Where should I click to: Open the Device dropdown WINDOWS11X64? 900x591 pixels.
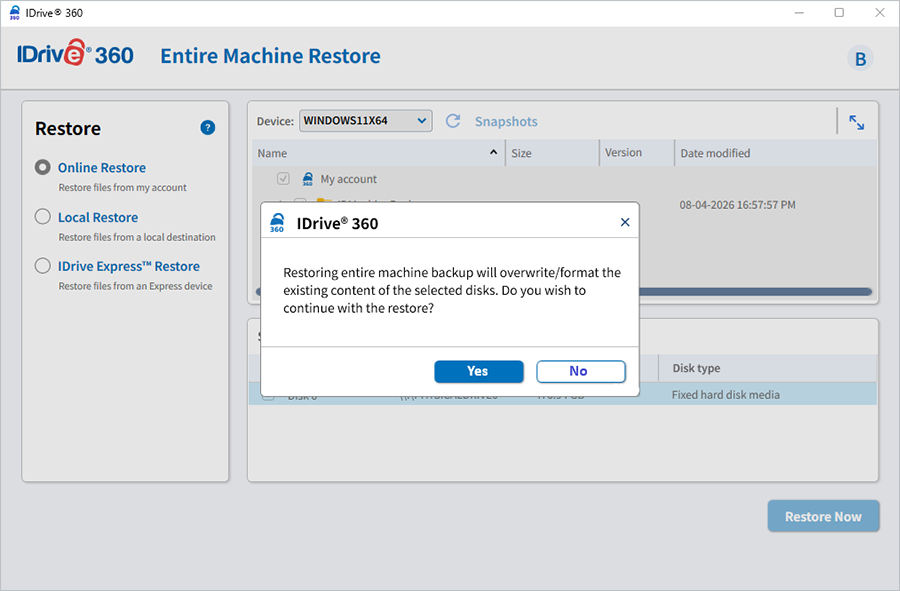pos(366,120)
